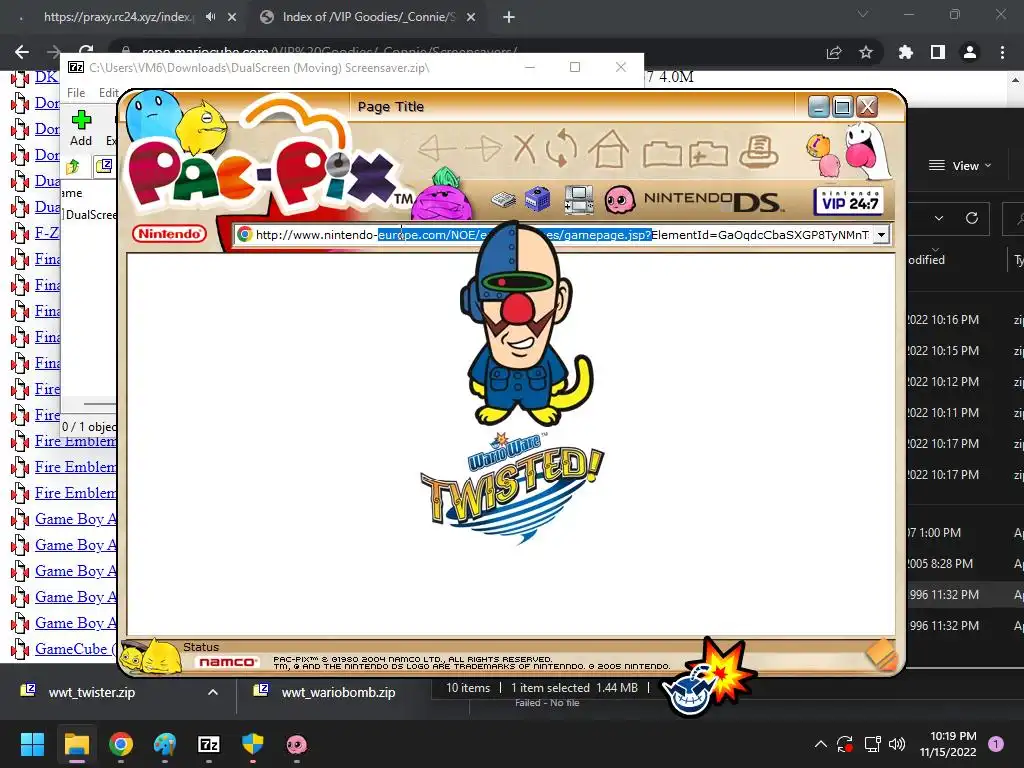Open a new Chrome tab with plus button
The height and width of the screenshot is (768, 1024).
pyautogui.click(x=509, y=17)
